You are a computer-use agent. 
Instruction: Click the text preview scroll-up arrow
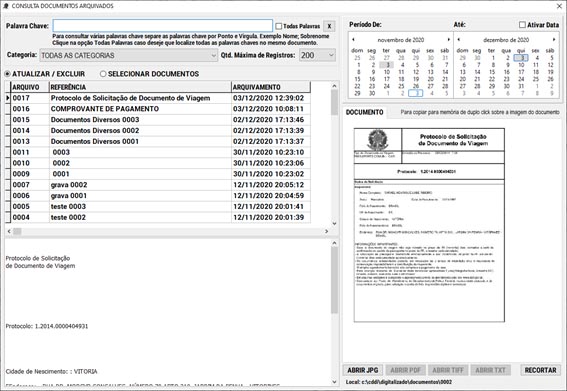coord(334,243)
